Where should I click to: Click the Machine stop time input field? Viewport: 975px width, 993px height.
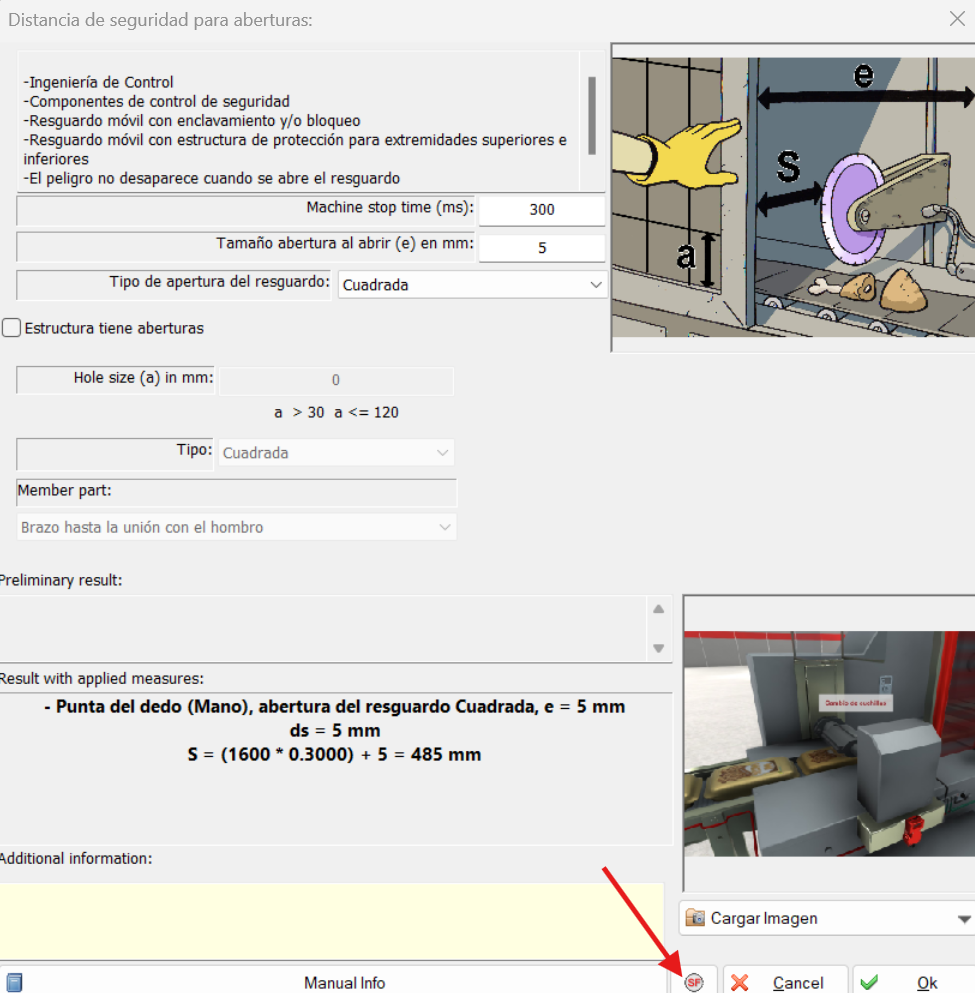click(542, 210)
